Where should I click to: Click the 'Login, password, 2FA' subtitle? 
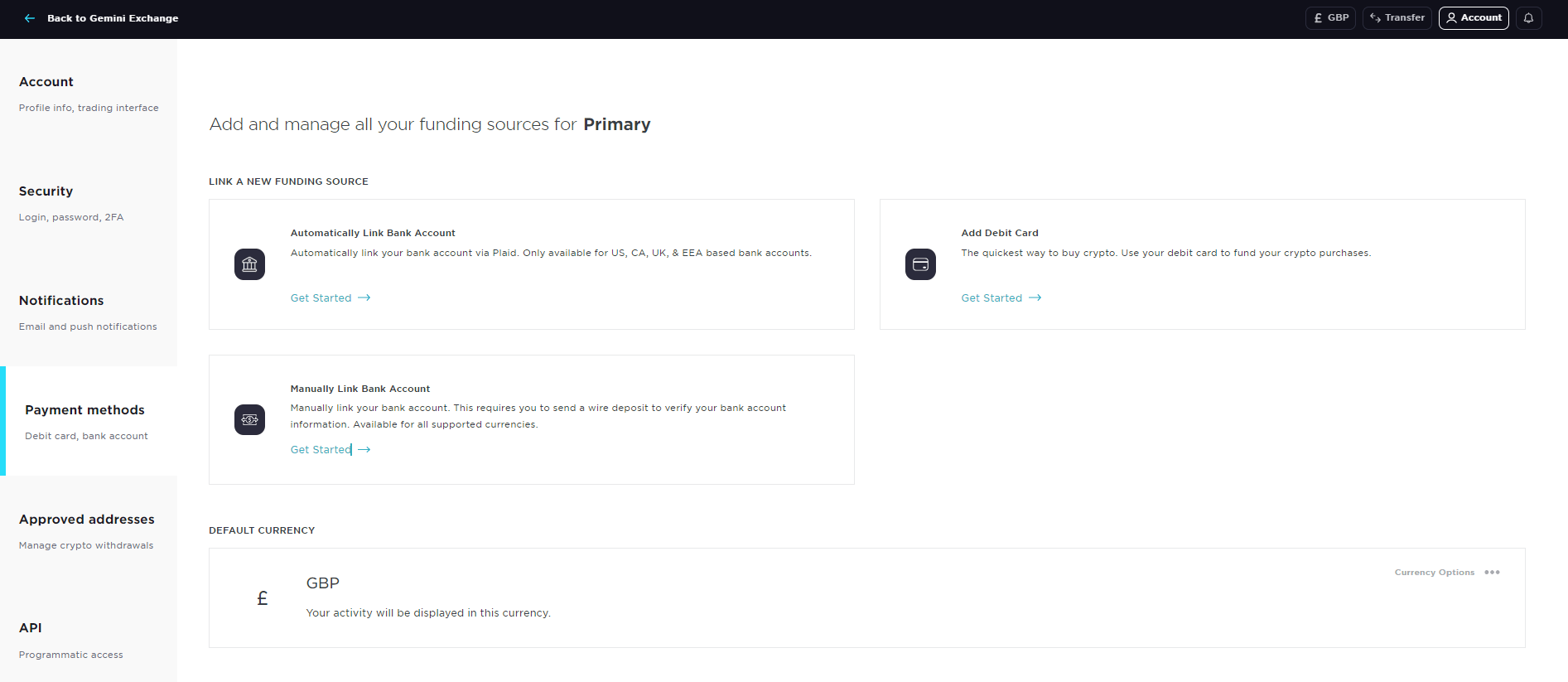tap(71, 218)
